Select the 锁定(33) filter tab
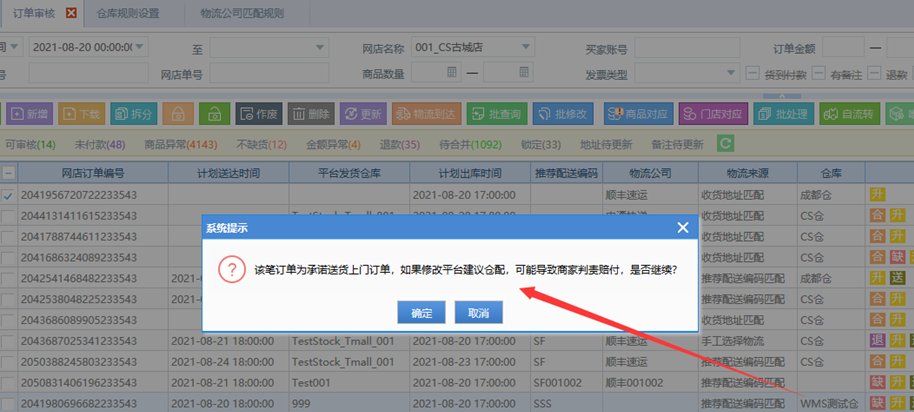 click(541, 144)
